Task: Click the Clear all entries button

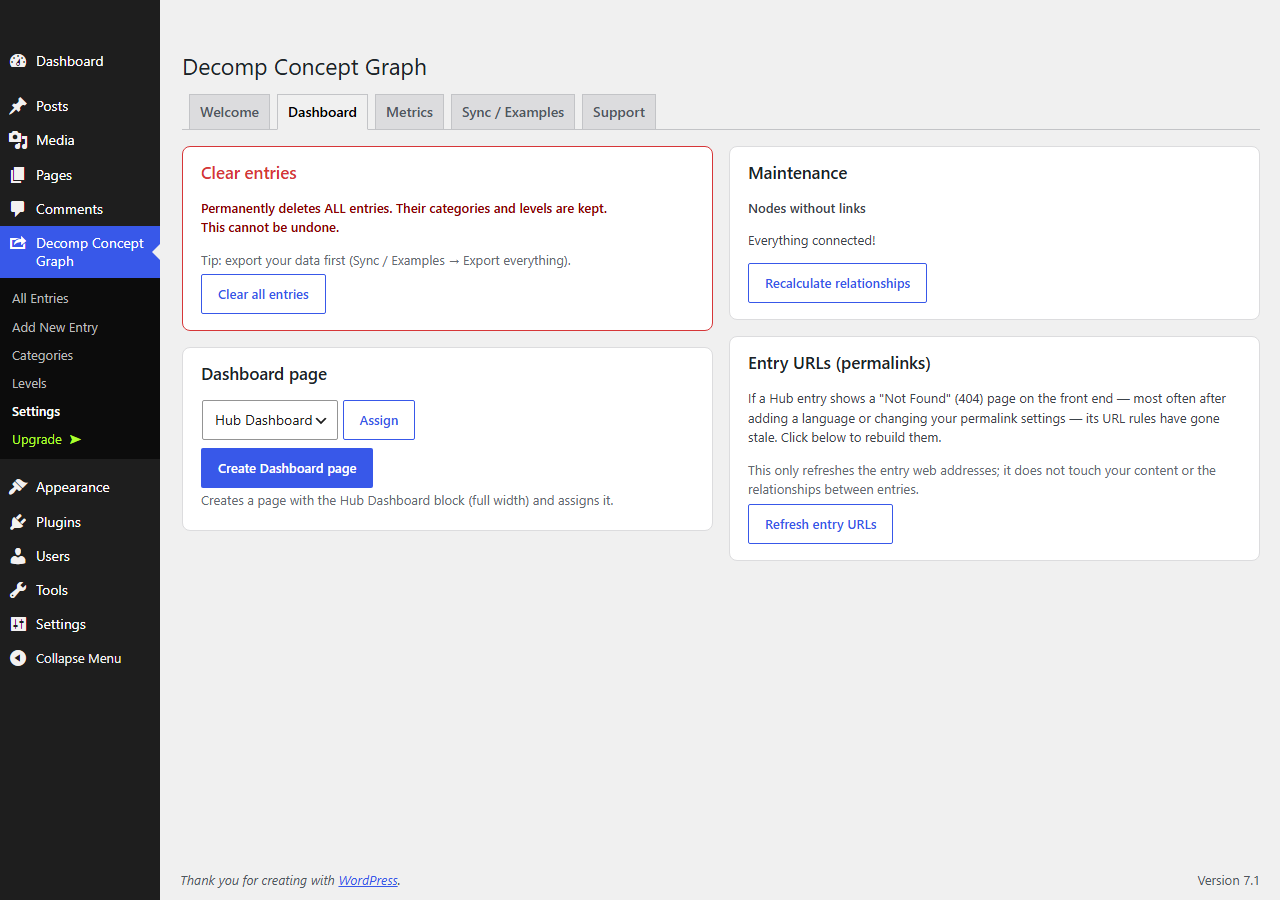Action: click(263, 294)
